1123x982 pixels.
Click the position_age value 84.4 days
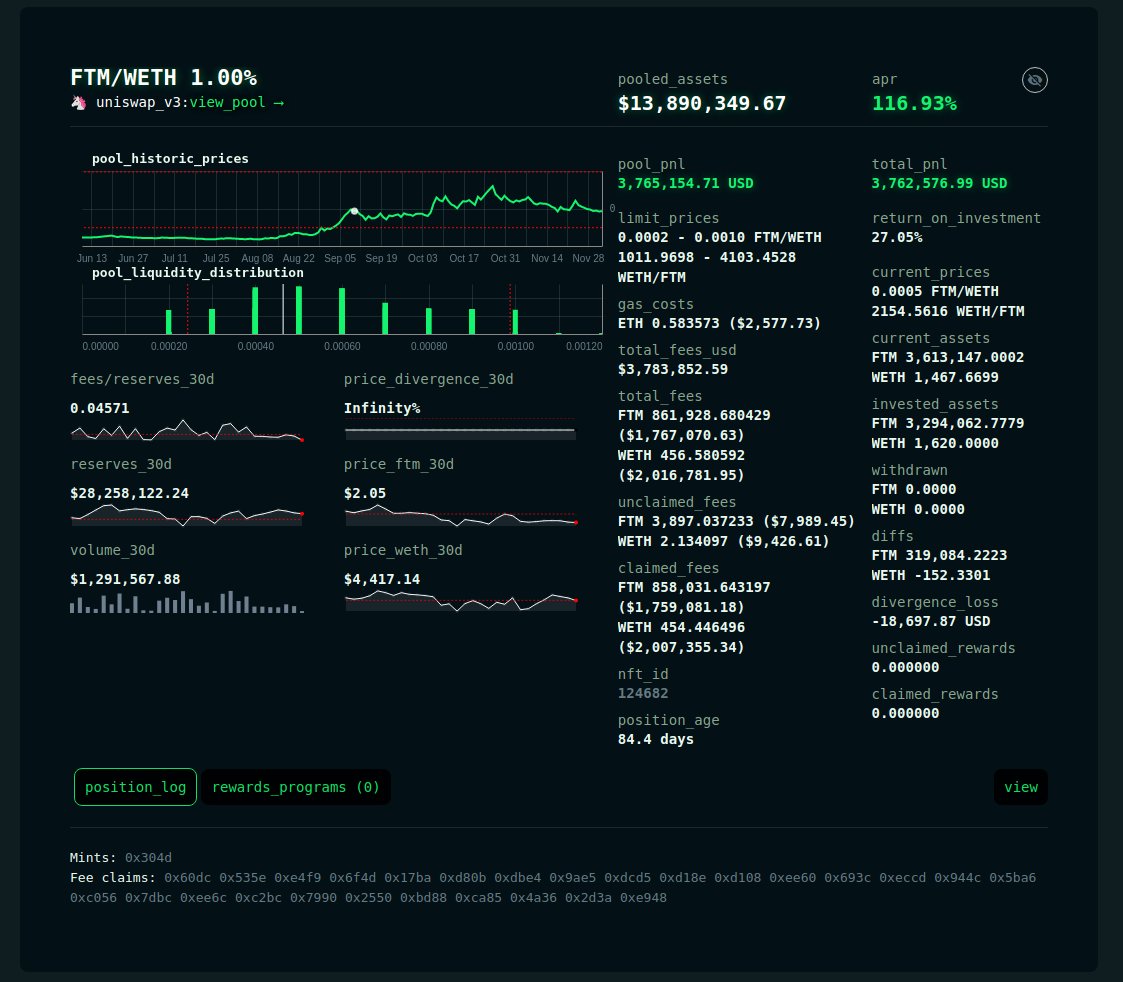click(655, 739)
